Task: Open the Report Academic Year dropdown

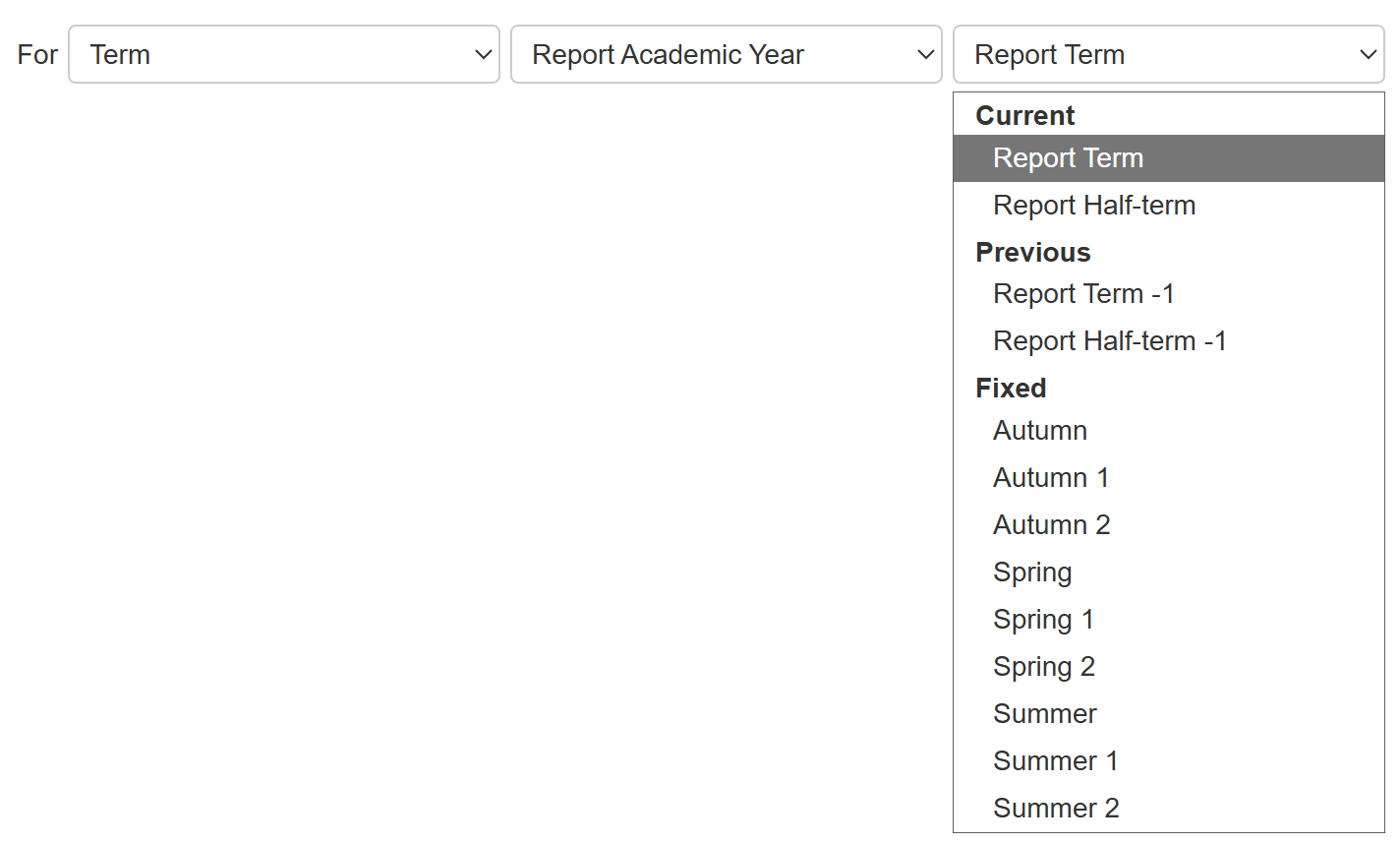Action: click(x=726, y=54)
